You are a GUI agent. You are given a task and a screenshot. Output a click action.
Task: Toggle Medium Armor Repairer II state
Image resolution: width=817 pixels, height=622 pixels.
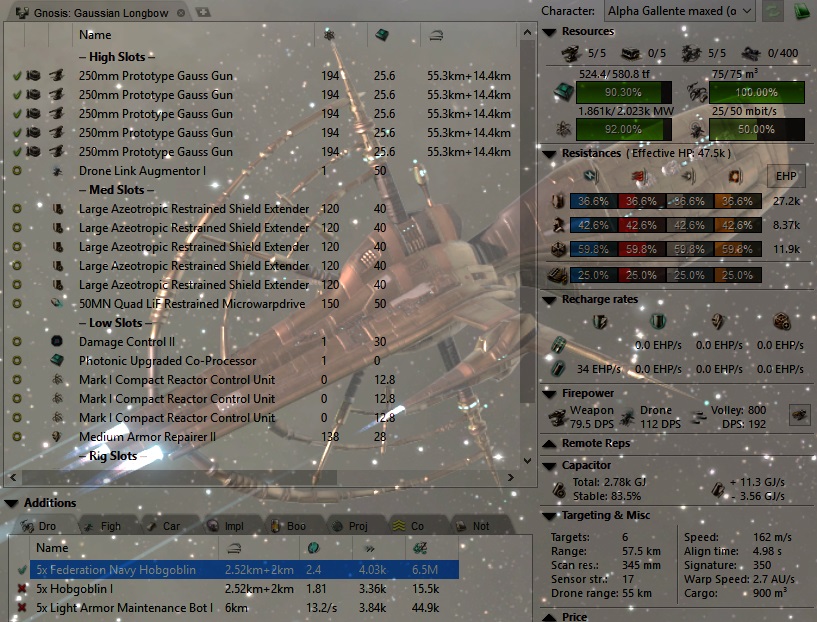[17, 437]
